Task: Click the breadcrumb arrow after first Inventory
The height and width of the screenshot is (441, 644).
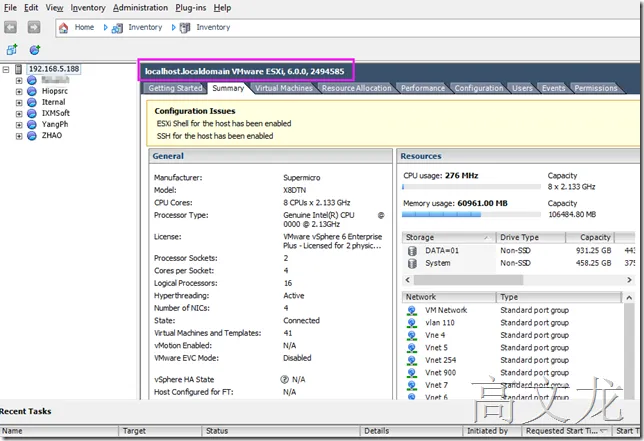Action: pyautogui.click(x=173, y=28)
